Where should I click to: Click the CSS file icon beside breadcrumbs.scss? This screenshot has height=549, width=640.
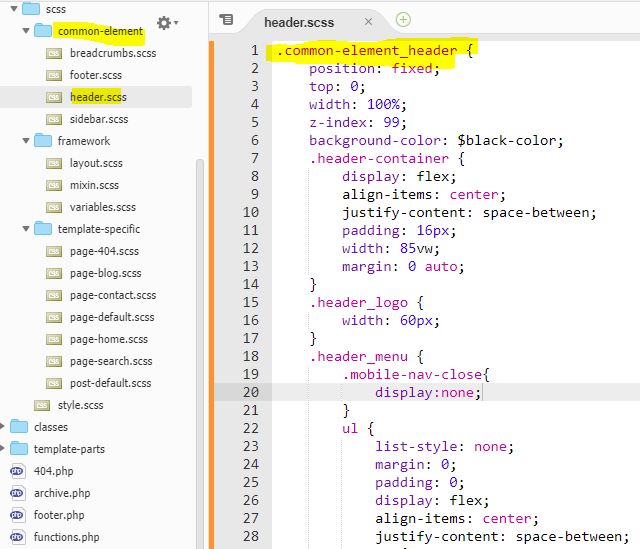click(x=53, y=53)
